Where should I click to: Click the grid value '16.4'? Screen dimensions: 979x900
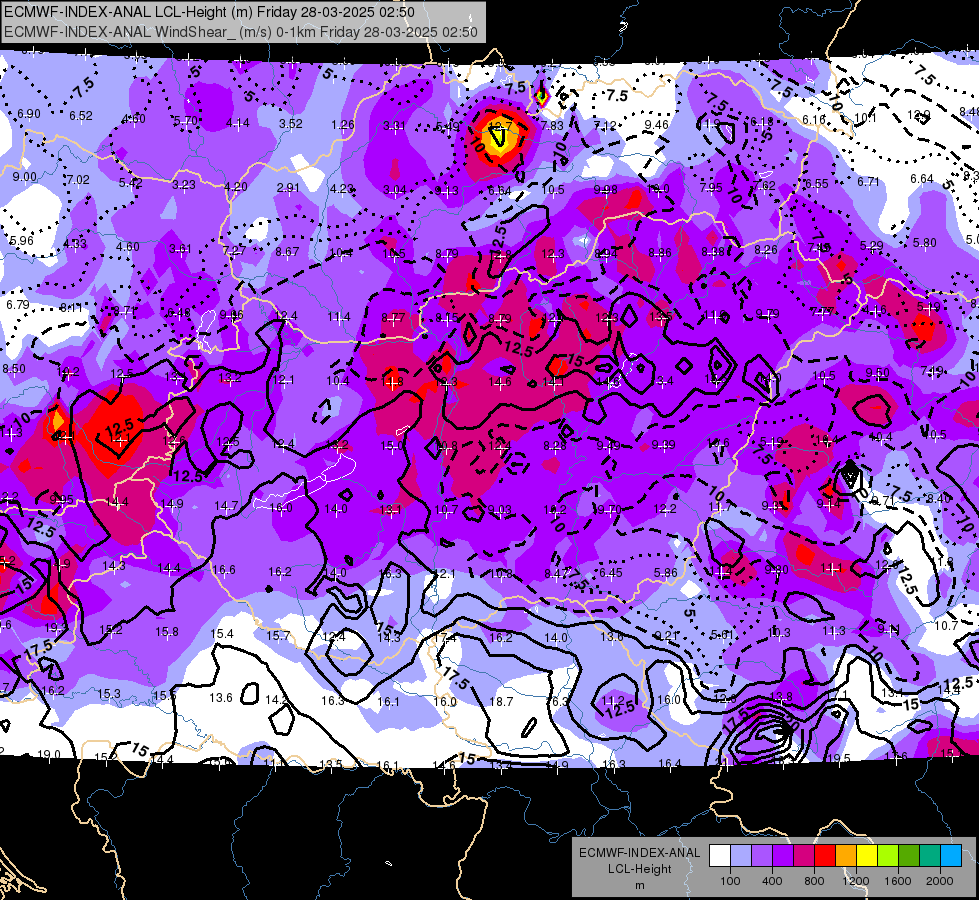[x=669, y=763]
